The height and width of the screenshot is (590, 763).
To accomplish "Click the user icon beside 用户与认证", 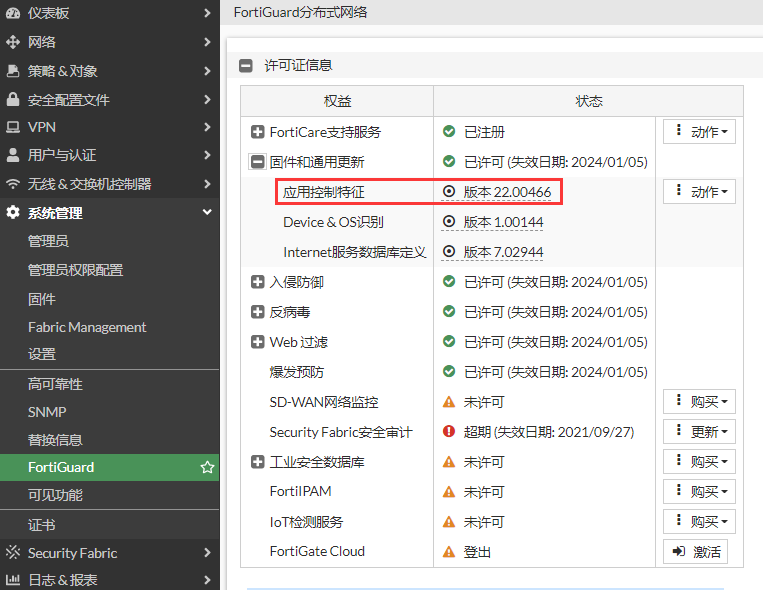I will tap(13, 155).
